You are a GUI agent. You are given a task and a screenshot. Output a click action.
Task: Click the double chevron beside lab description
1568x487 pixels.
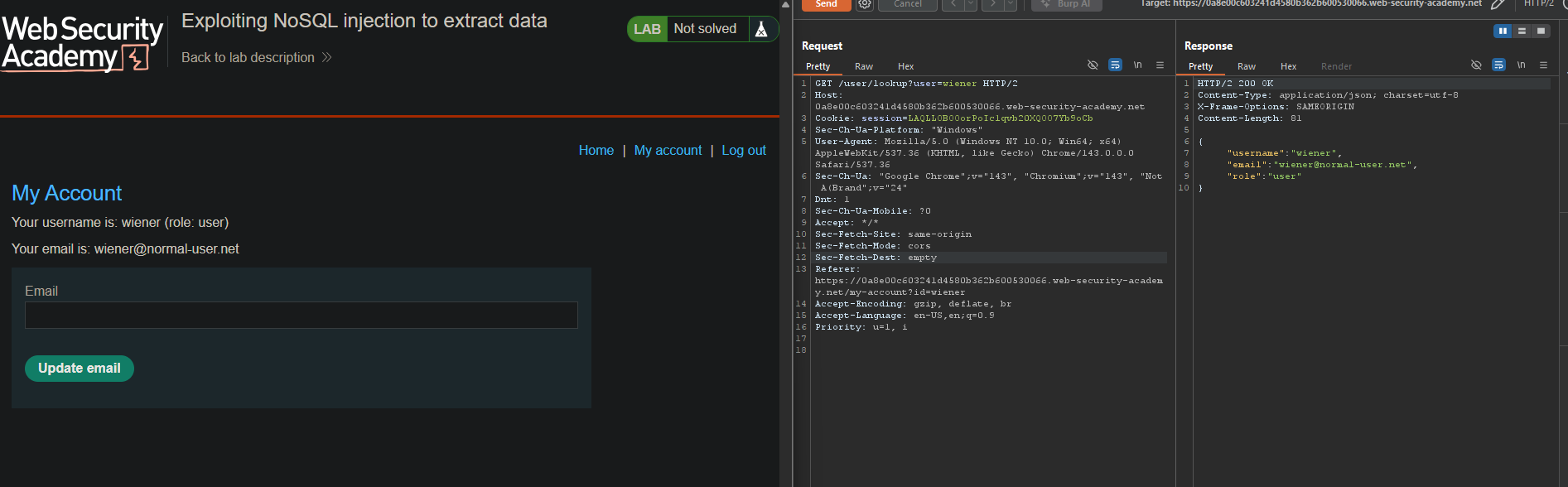[326, 57]
